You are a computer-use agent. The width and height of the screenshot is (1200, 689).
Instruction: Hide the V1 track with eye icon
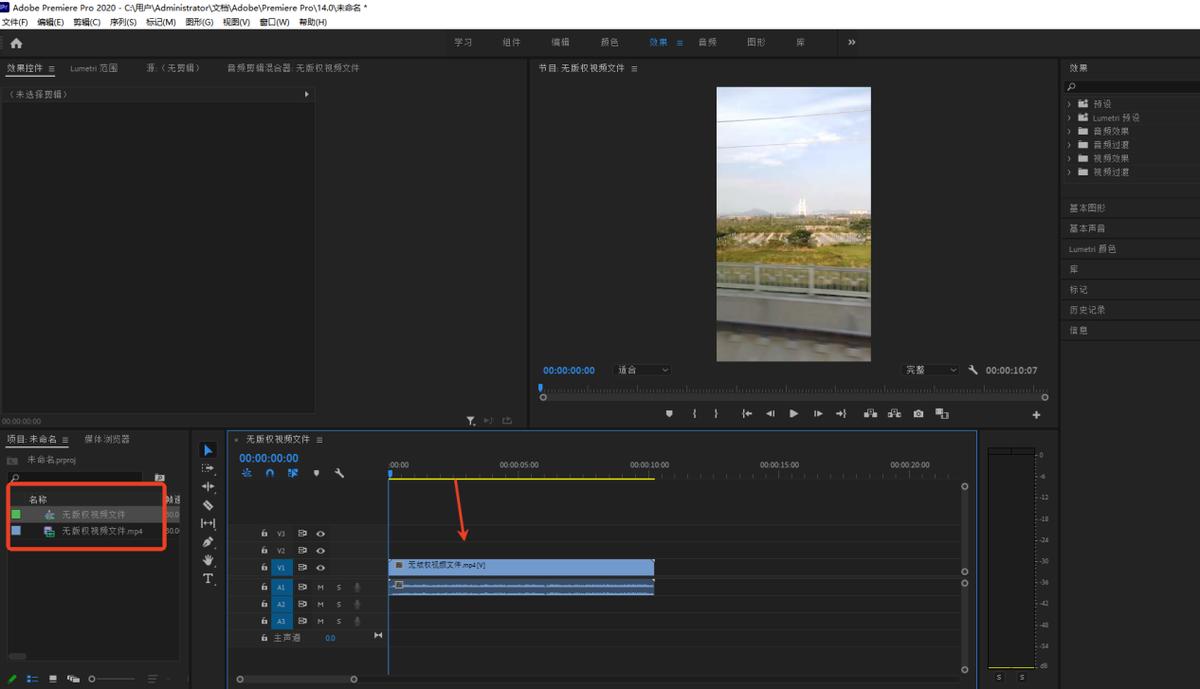pos(321,568)
